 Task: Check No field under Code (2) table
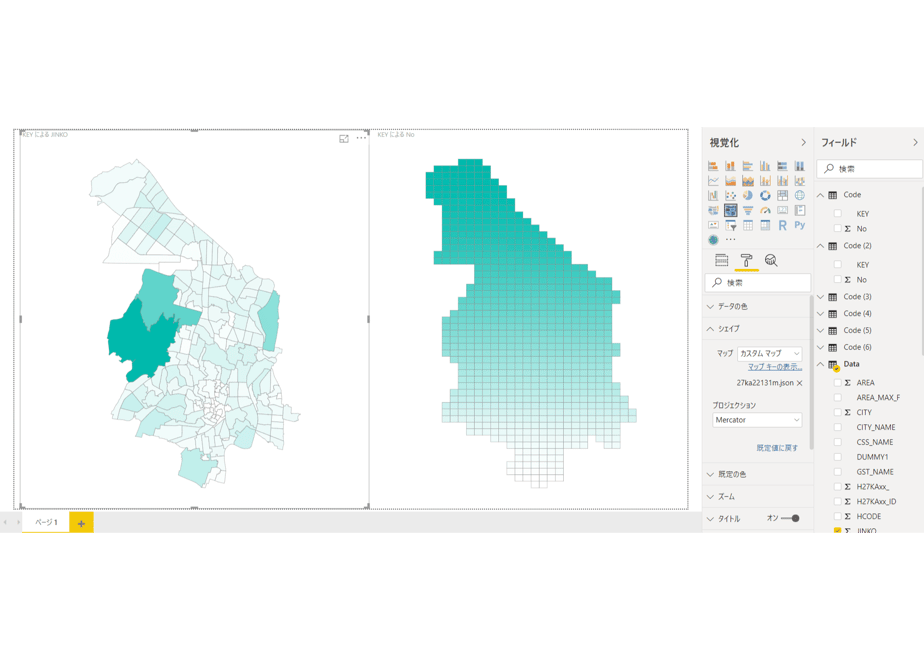tap(837, 279)
